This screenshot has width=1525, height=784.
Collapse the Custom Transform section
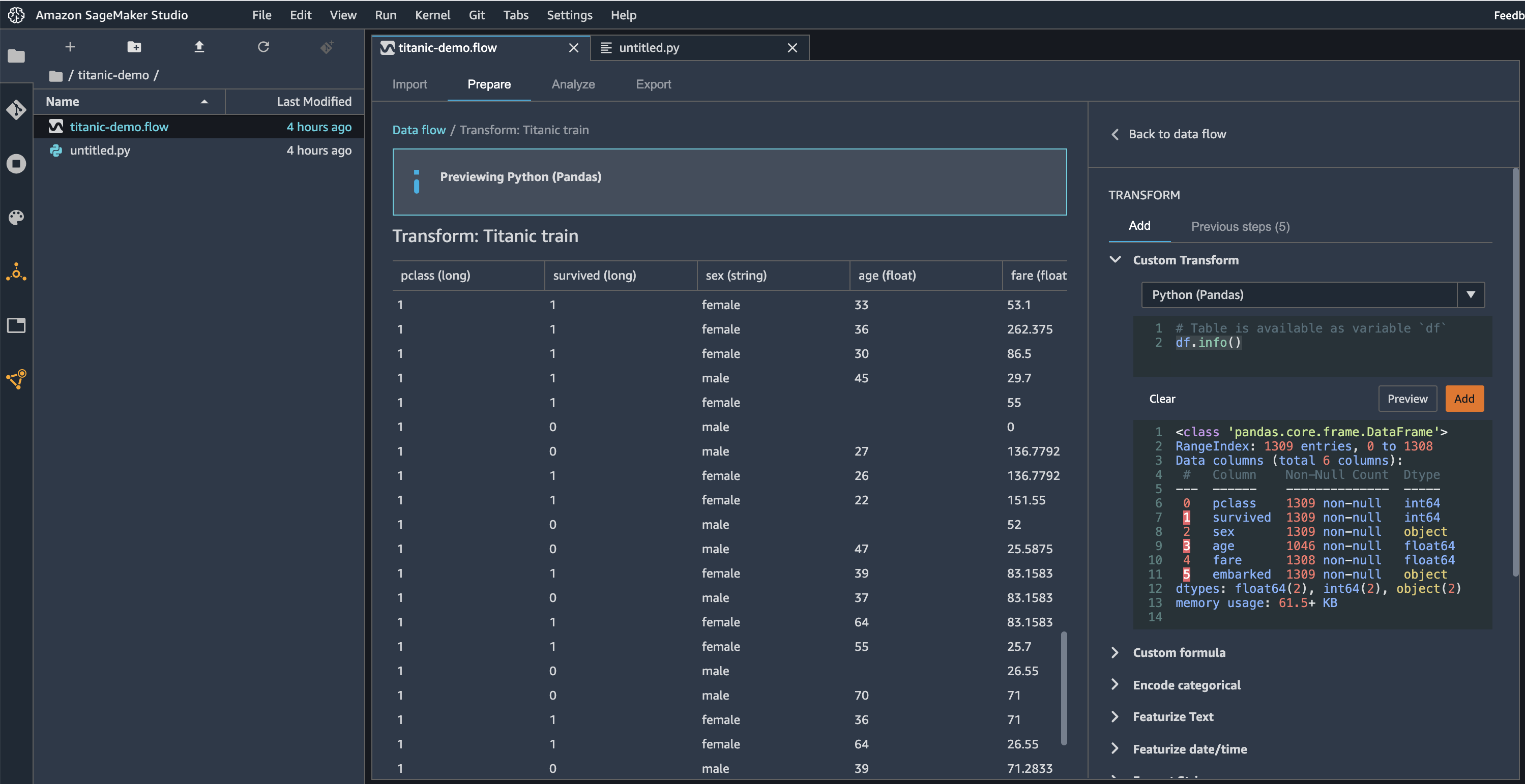(1116, 260)
